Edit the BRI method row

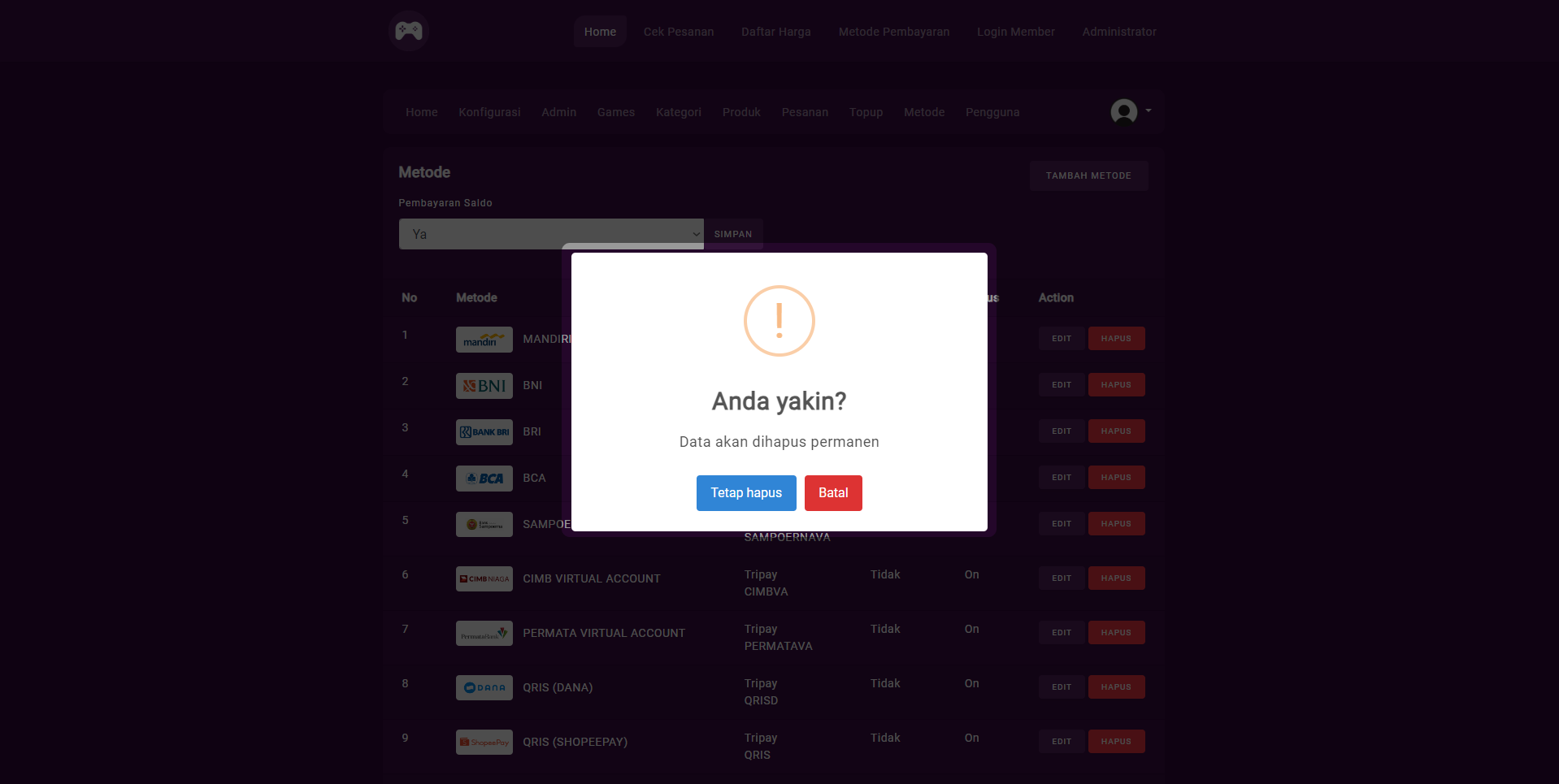1062,431
